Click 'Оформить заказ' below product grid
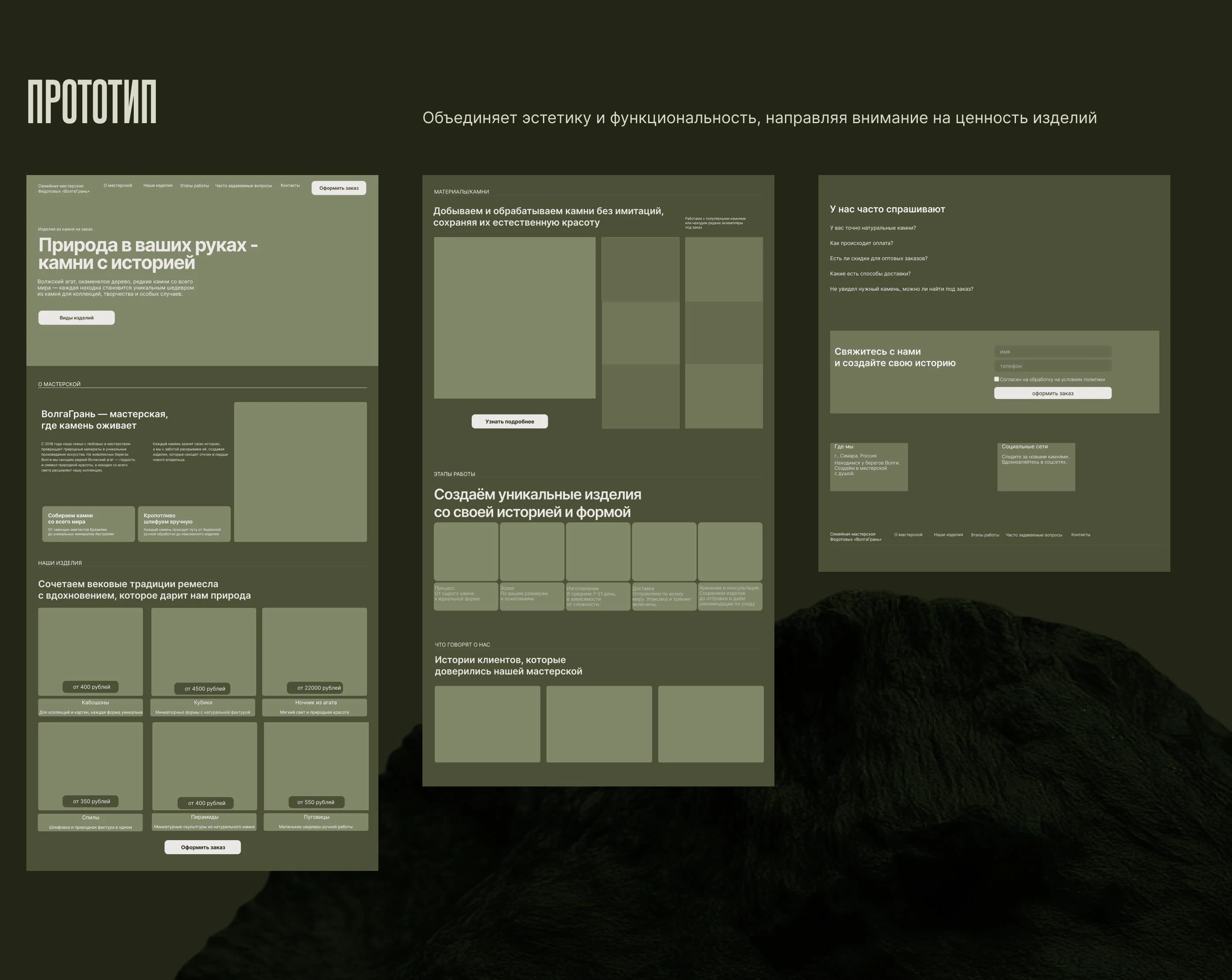 pyautogui.click(x=203, y=847)
